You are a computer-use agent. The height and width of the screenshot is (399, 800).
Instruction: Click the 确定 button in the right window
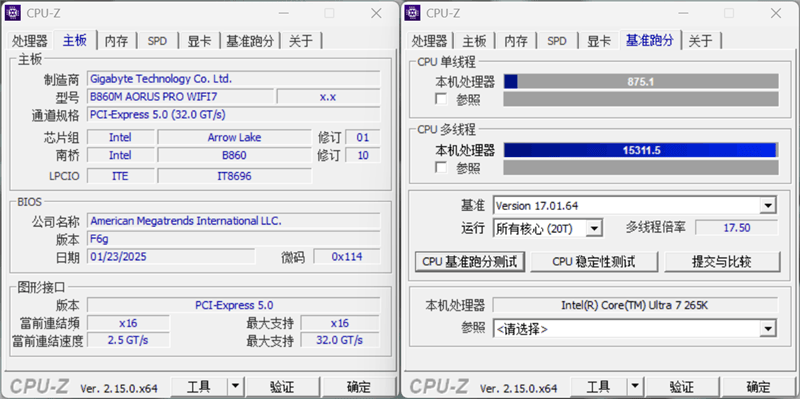point(758,387)
